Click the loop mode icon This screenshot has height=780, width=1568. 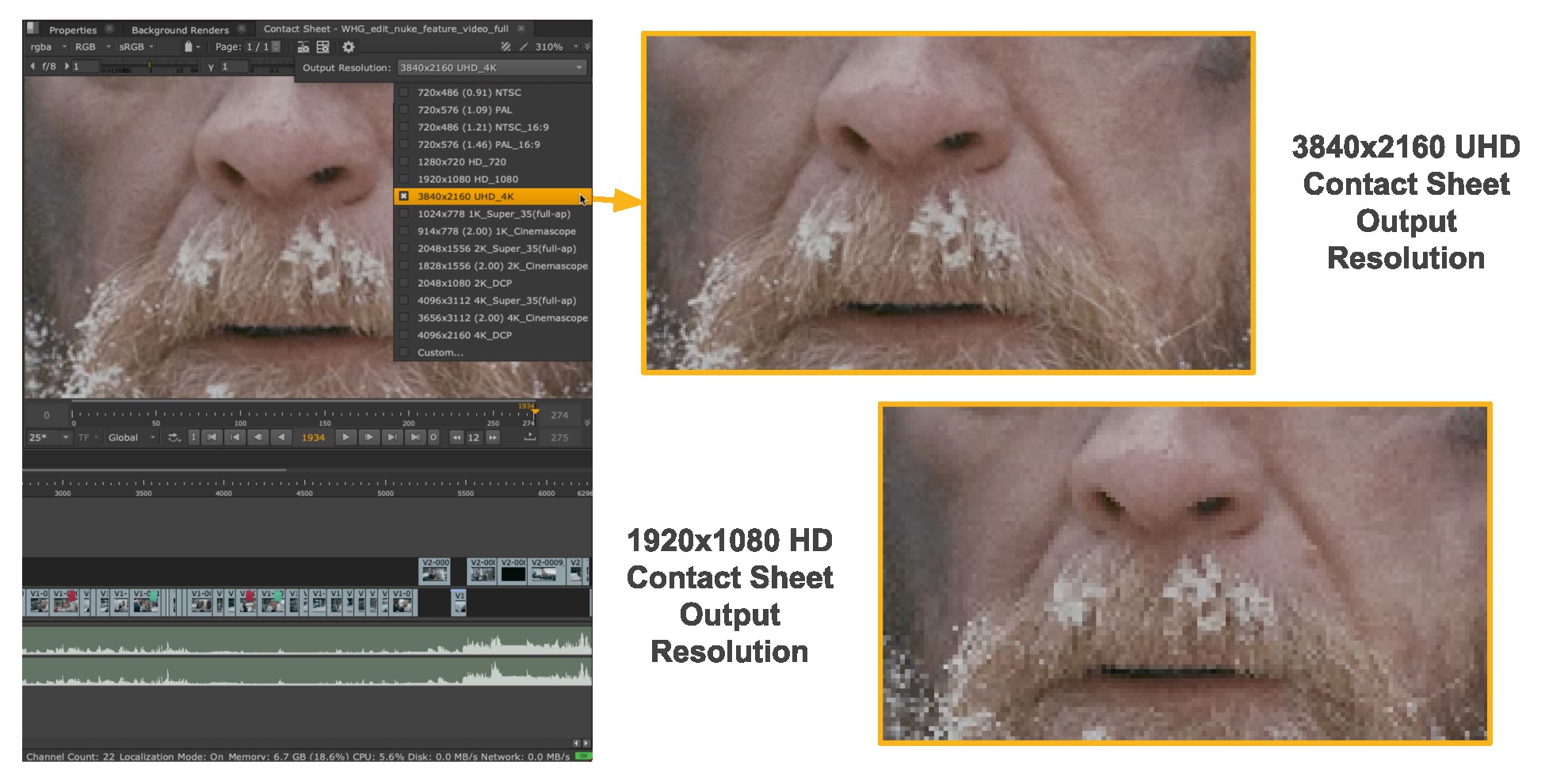[x=174, y=437]
